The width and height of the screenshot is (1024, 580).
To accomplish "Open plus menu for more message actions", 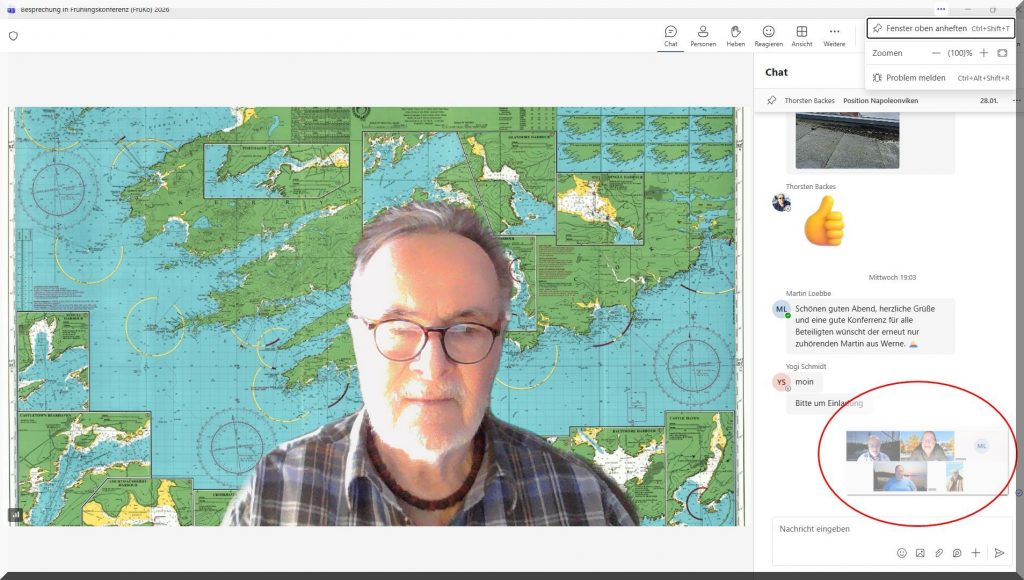I will click(976, 553).
